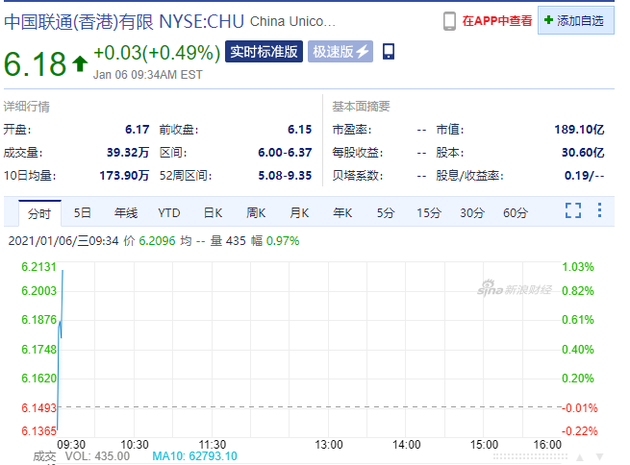Click the 幅 0.97% reading
The width and height of the screenshot is (630, 465).
275,241
